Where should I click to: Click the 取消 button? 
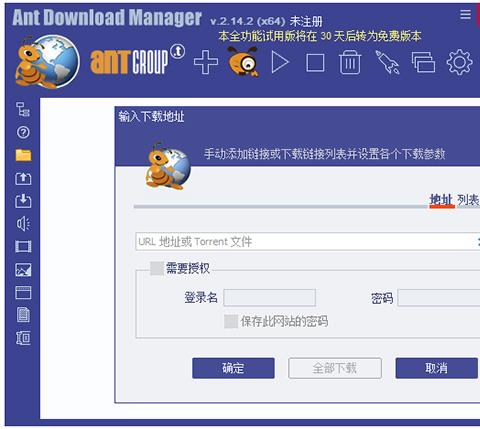tap(437, 368)
